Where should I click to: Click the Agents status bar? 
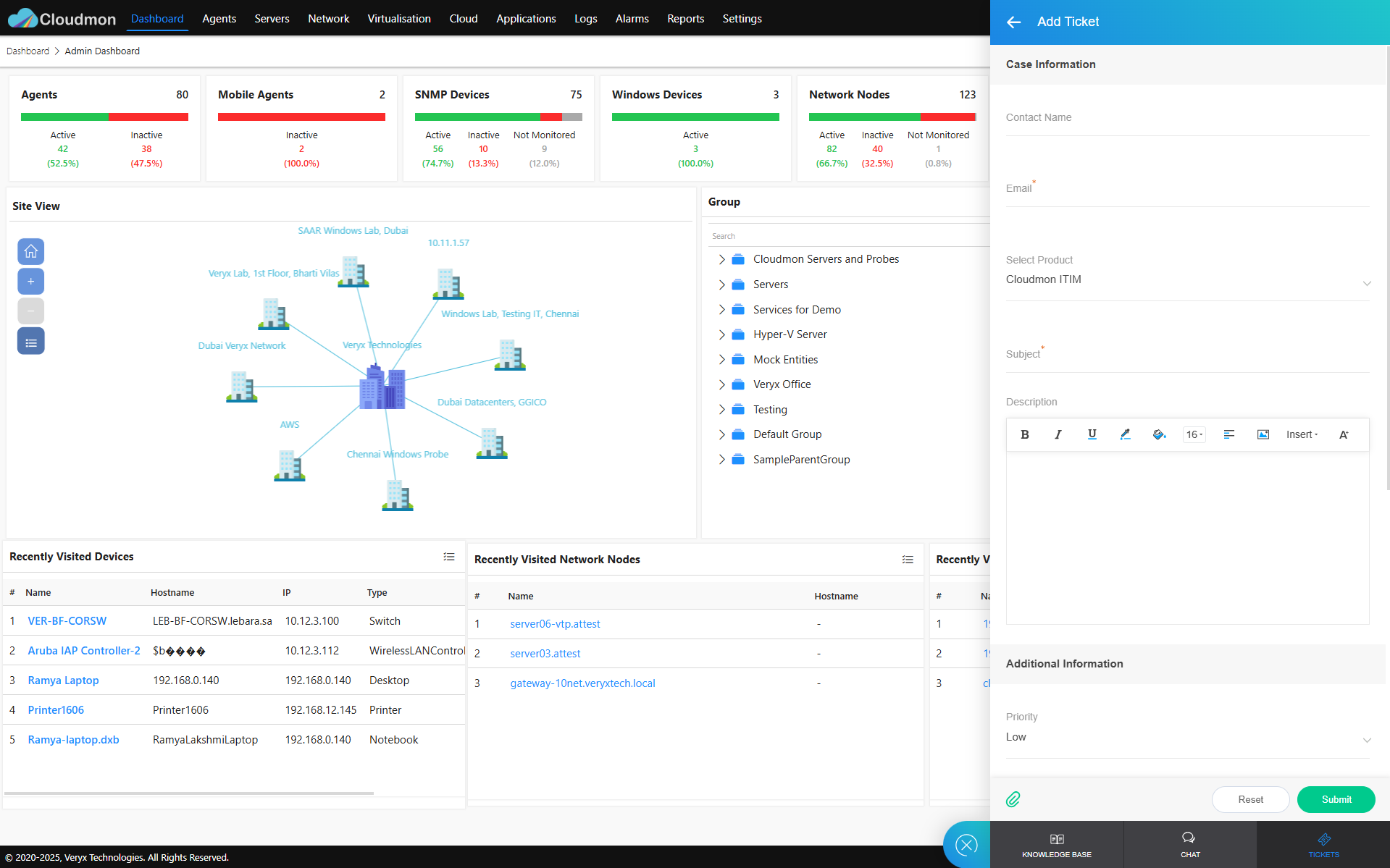[104, 117]
